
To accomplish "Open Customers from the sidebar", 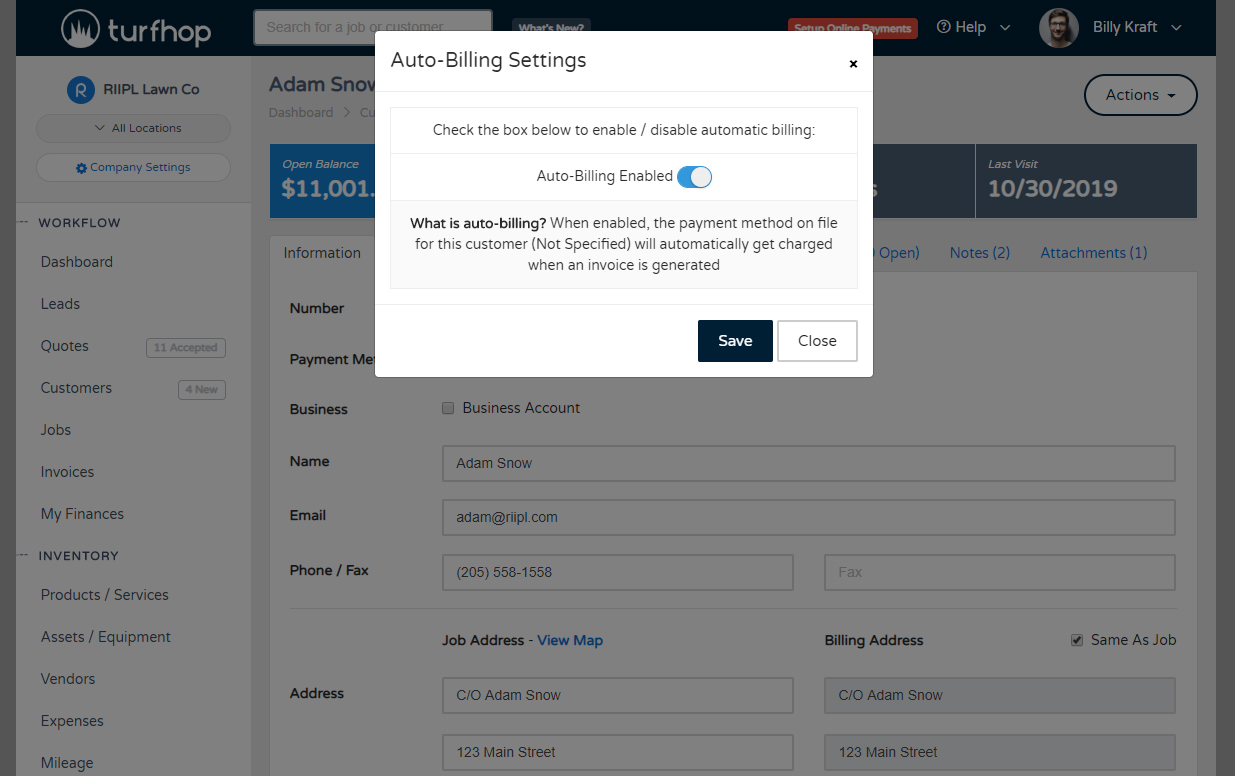I will (x=75, y=388).
